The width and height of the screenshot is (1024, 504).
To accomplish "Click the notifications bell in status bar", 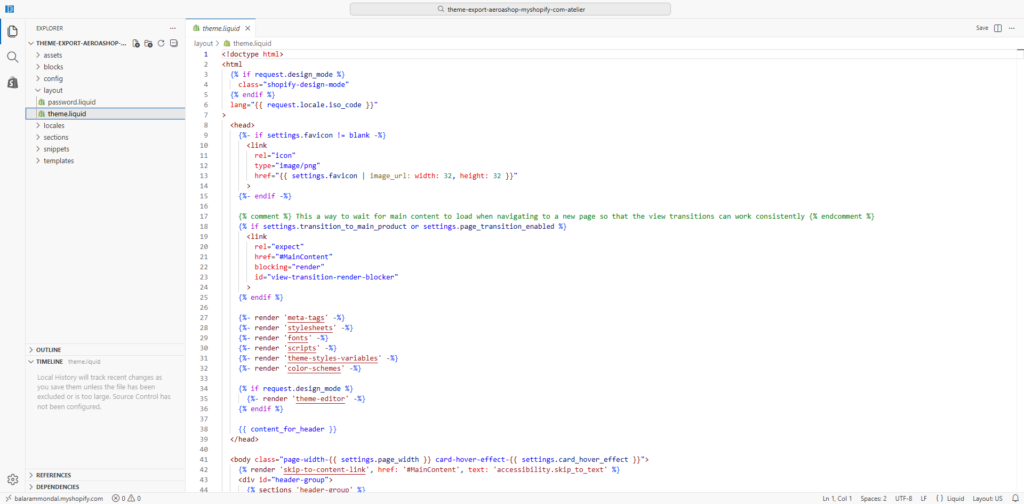I will pyautogui.click(x=1015, y=498).
